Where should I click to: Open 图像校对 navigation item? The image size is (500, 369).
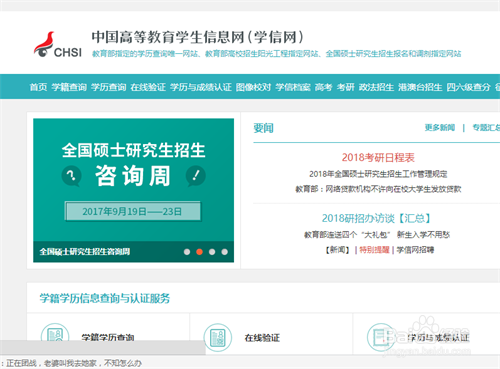click(x=253, y=87)
